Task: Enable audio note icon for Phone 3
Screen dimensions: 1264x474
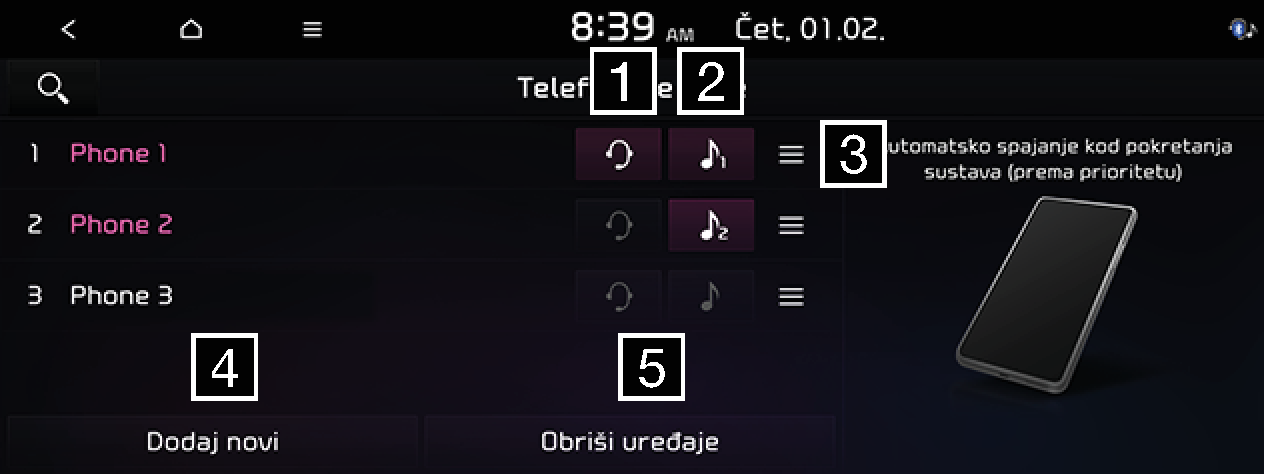Action: click(x=711, y=296)
